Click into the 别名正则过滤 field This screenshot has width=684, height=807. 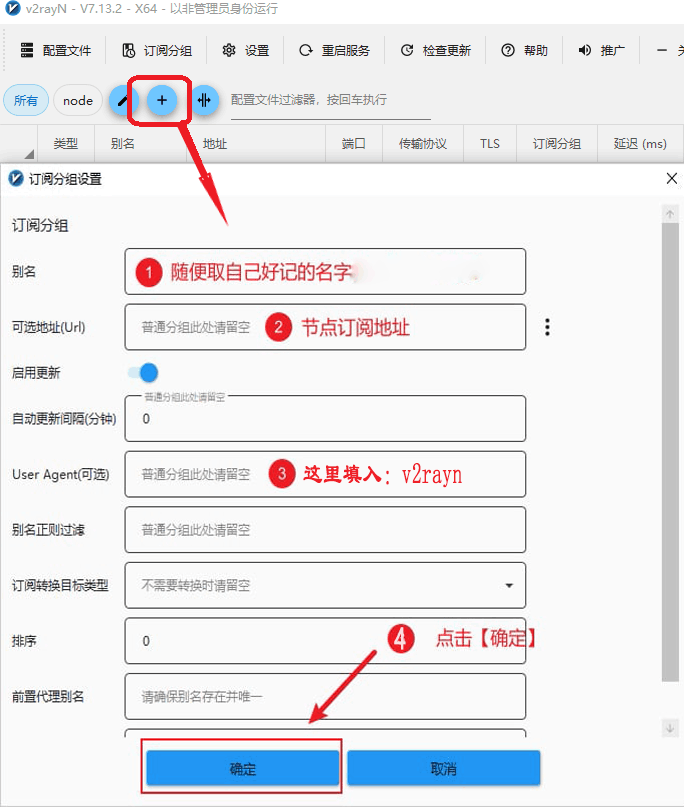pos(325,530)
